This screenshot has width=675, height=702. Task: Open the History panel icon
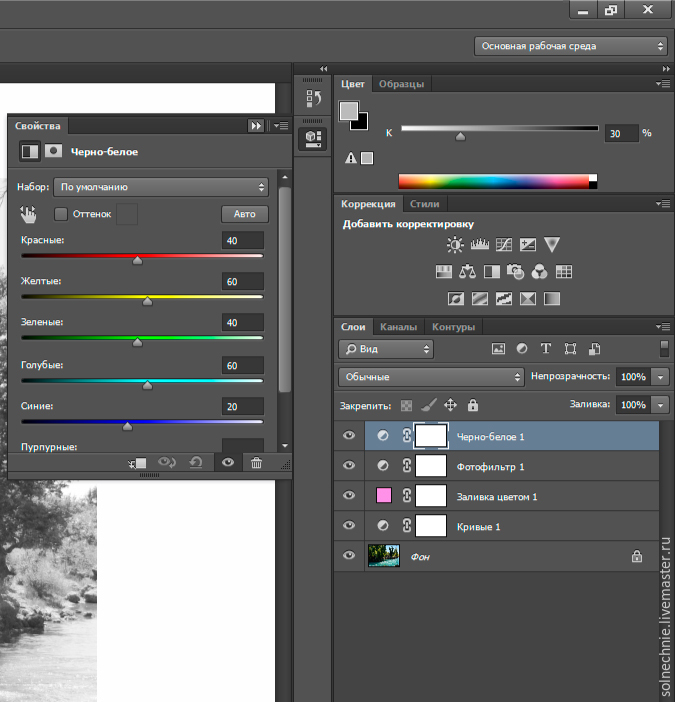point(313,98)
